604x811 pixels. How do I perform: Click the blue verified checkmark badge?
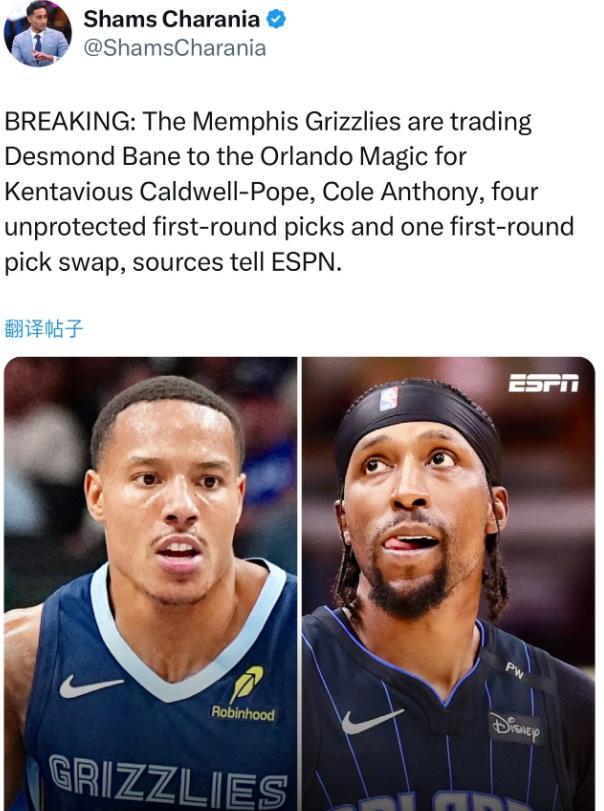276,20
